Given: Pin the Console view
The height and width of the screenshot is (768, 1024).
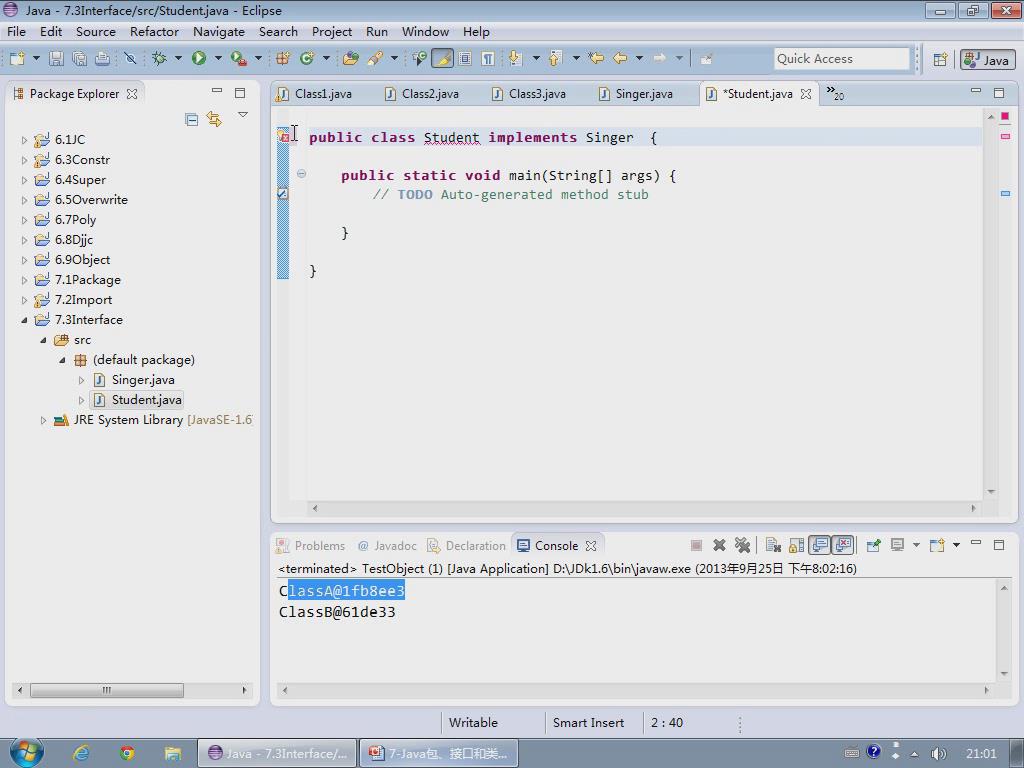Looking at the screenshot, I should coord(874,545).
